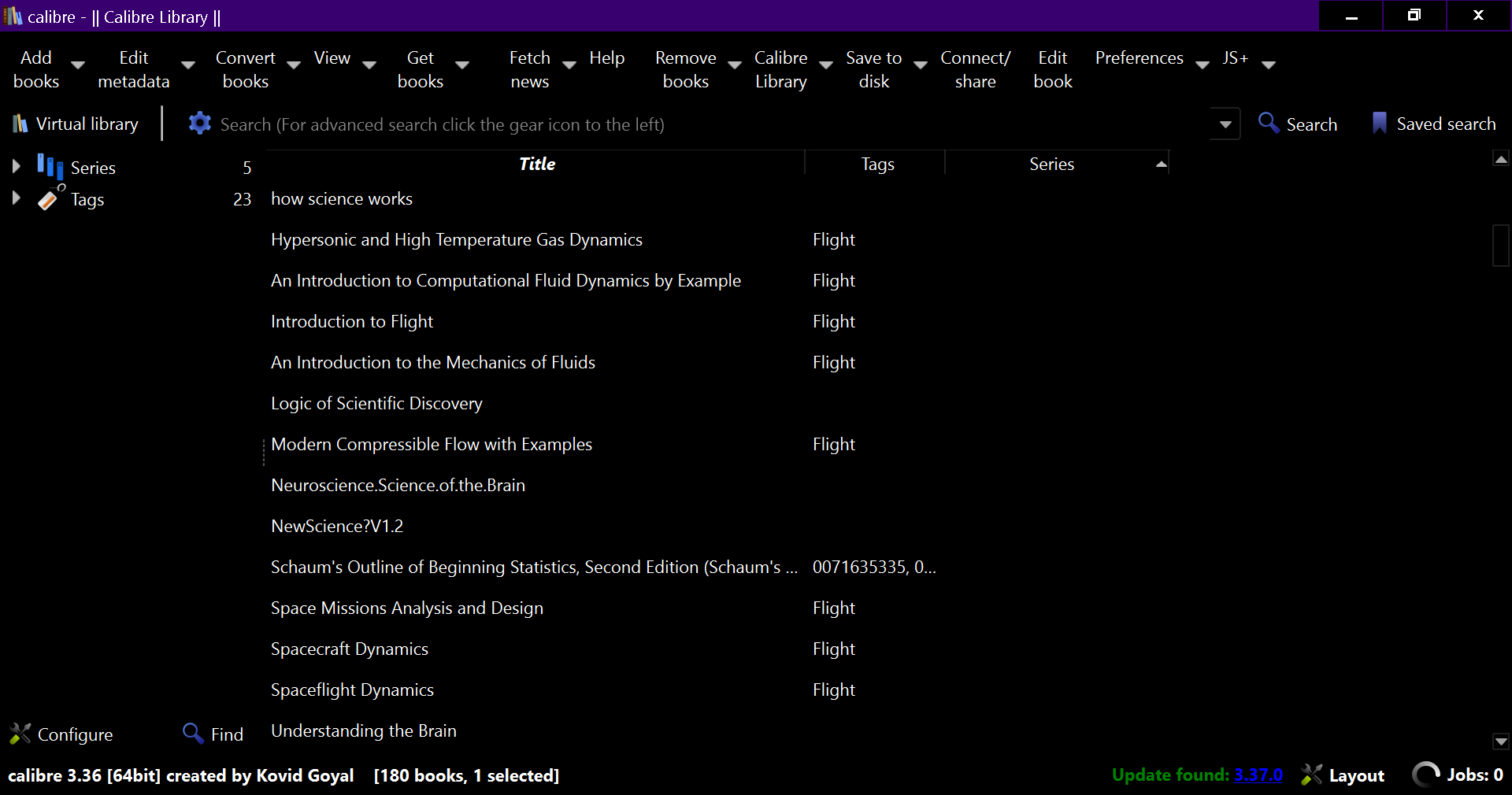Click the Tags category icon
This screenshot has width=1512, height=795.
coord(50,198)
